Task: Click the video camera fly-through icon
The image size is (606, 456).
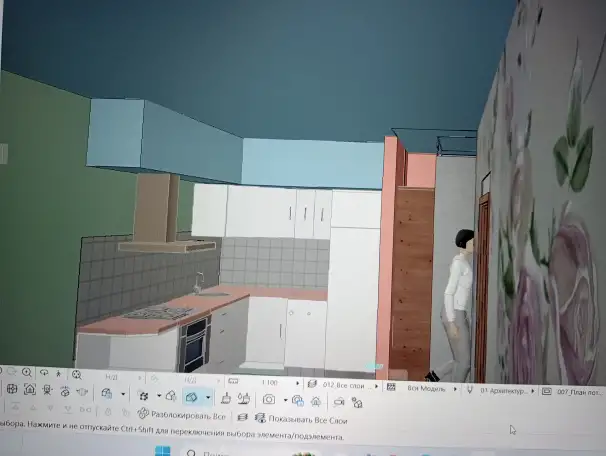Action: [339, 402]
